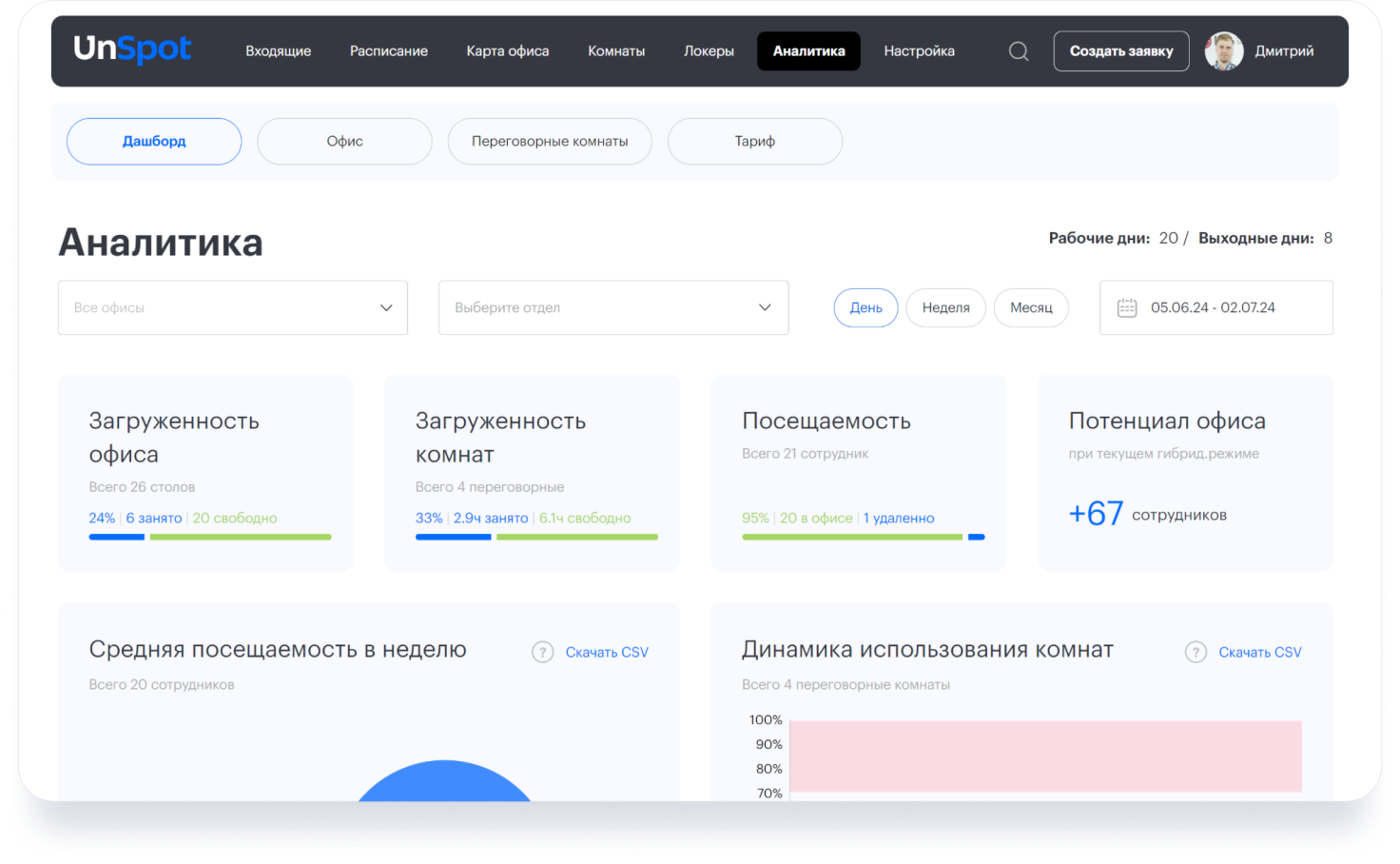Open the Локеры section

[709, 51]
